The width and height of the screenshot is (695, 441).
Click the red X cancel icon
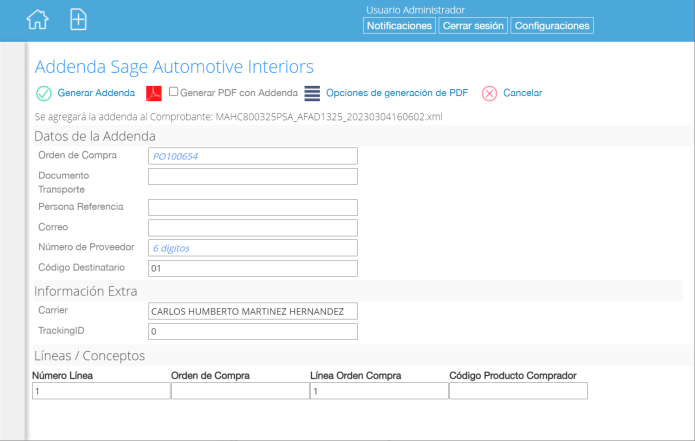(489, 94)
